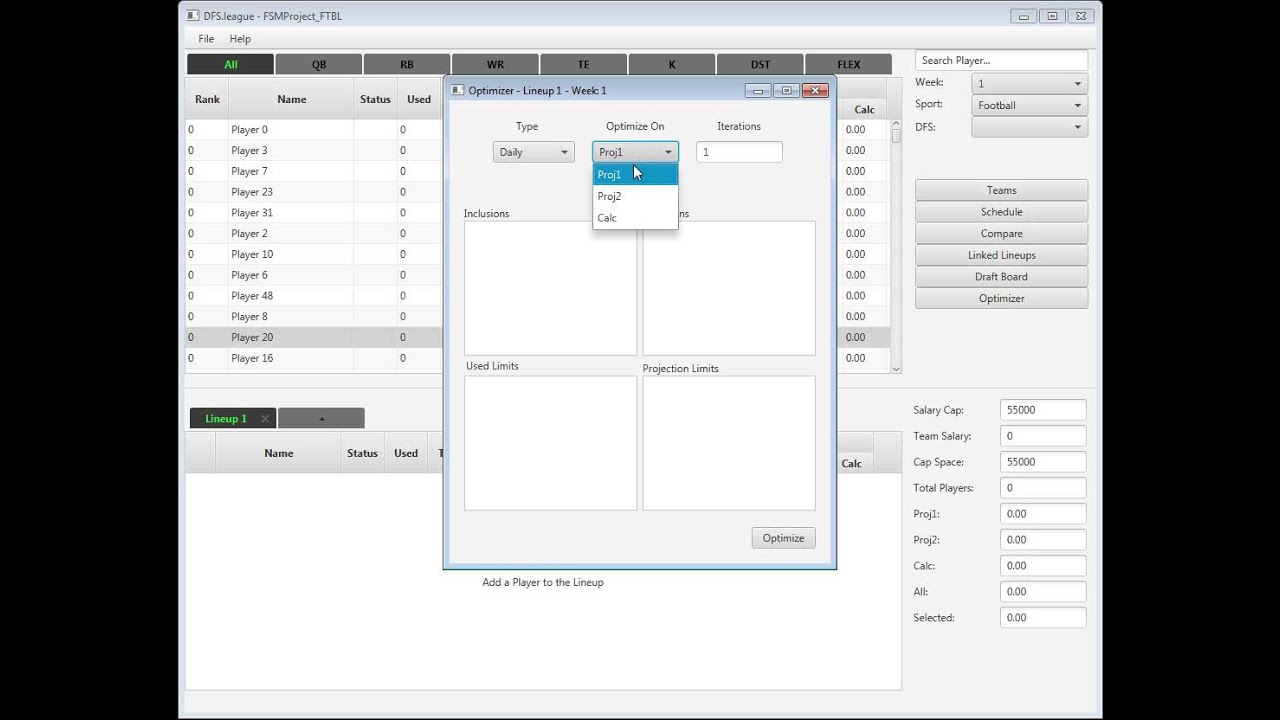Viewport: 1280px width, 720px height.
Task: Click the Used Limits list box
Action: tap(550, 443)
